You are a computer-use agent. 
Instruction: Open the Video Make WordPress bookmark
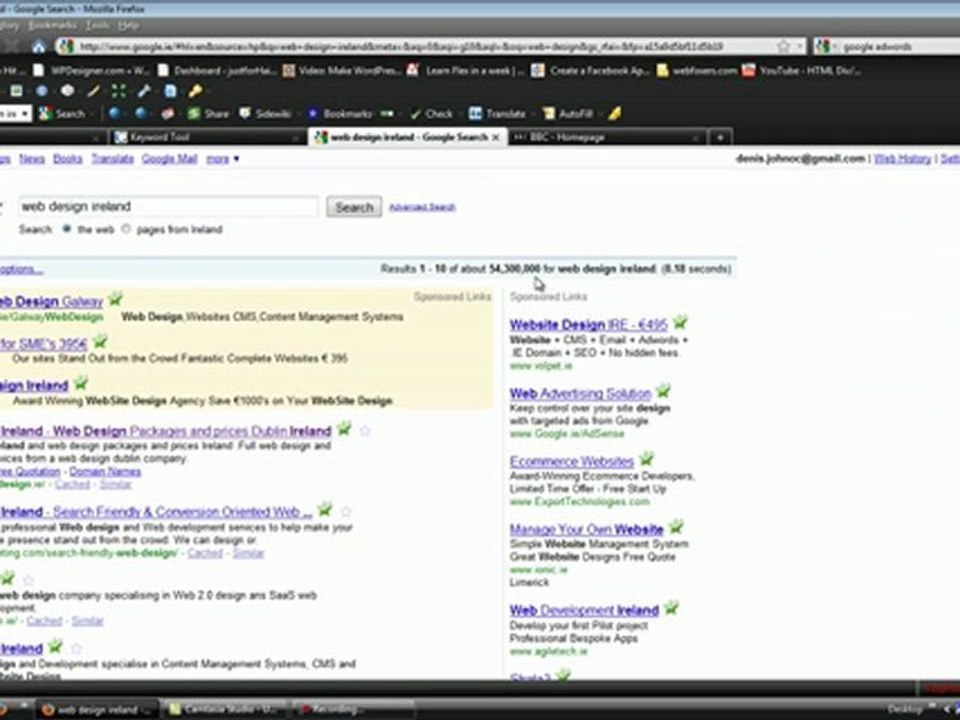coord(341,70)
